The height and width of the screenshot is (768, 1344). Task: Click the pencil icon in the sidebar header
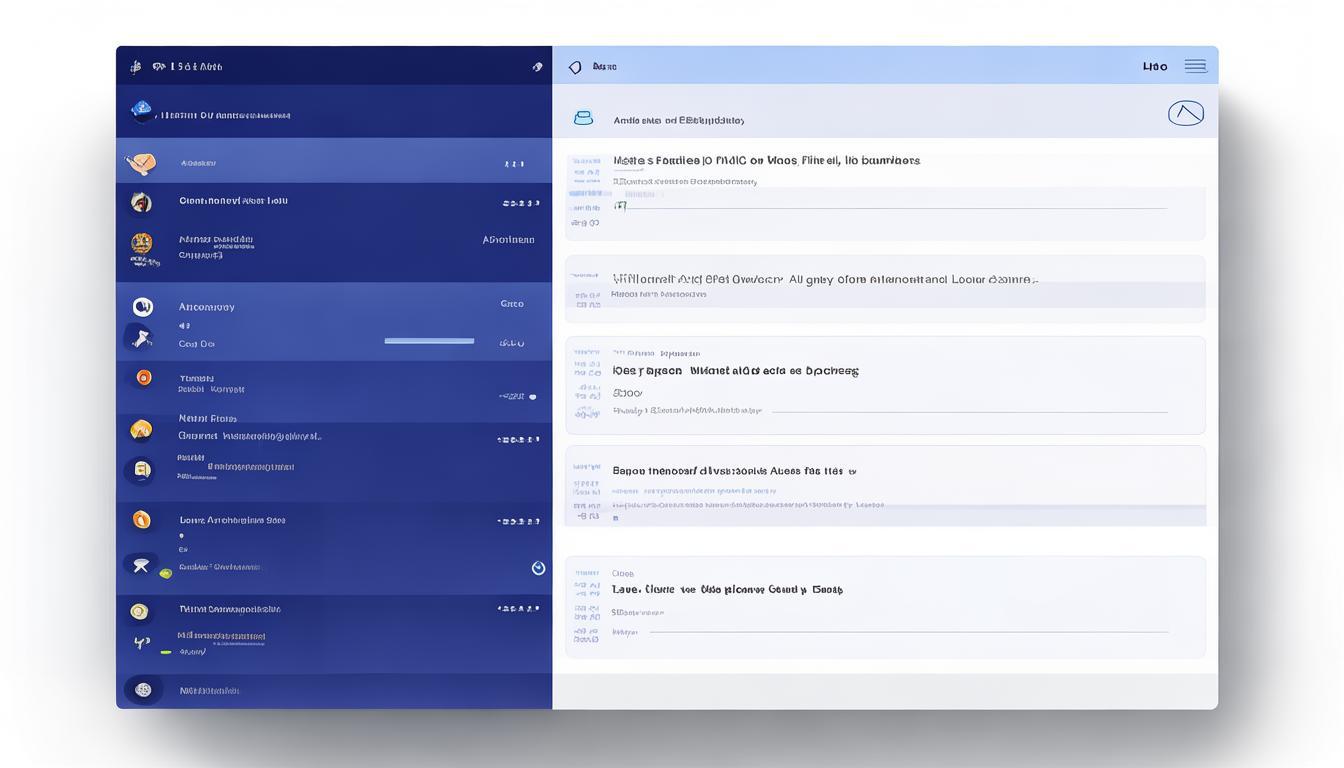click(537, 67)
